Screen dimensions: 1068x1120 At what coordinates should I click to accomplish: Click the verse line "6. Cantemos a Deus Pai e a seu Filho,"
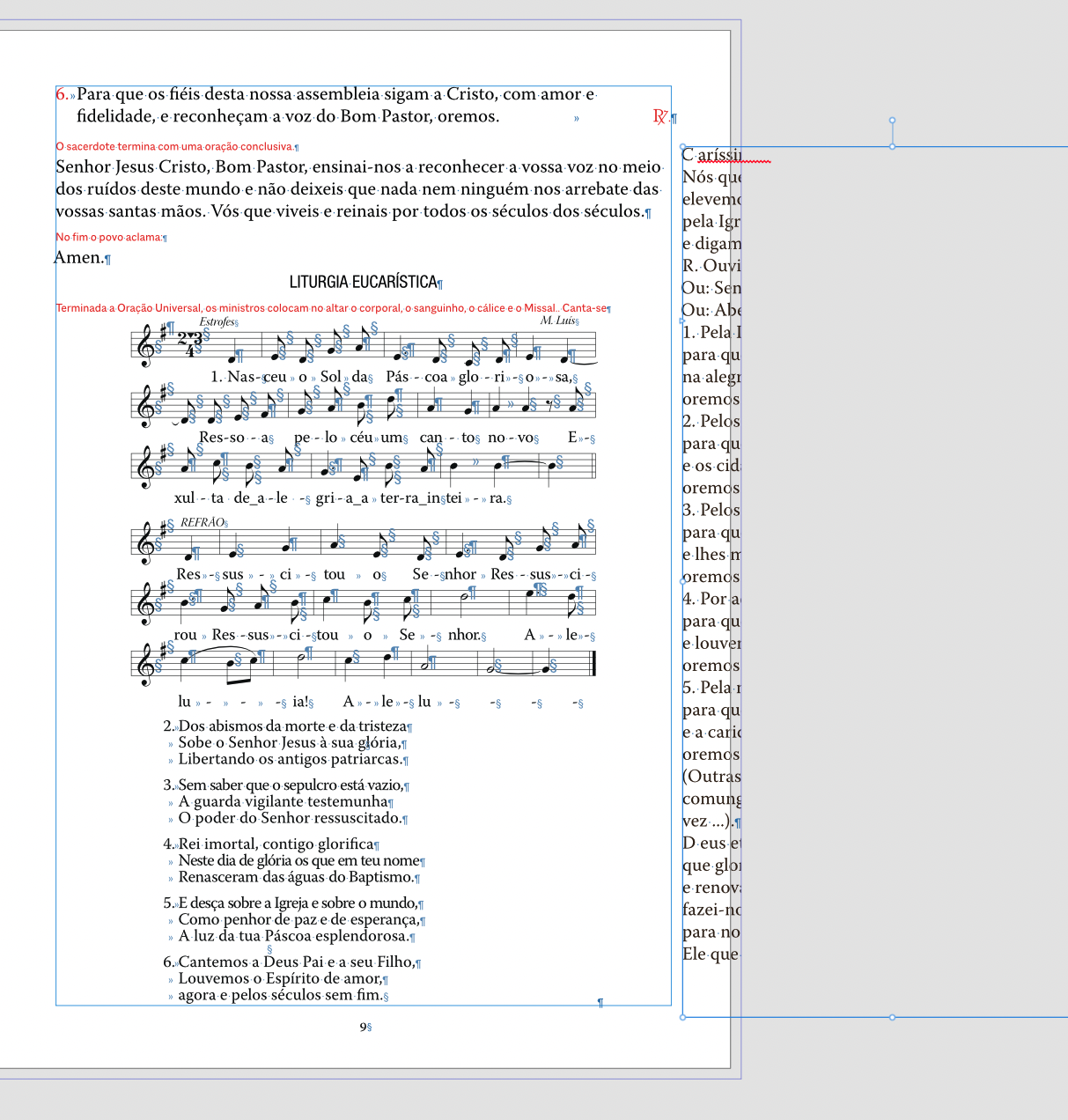point(290,962)
